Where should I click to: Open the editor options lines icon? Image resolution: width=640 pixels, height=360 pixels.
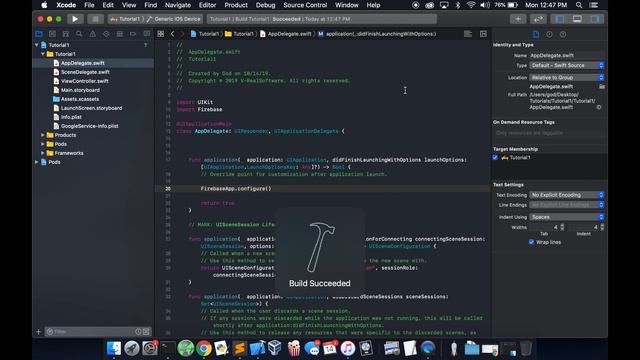click(x=468, y=34)
